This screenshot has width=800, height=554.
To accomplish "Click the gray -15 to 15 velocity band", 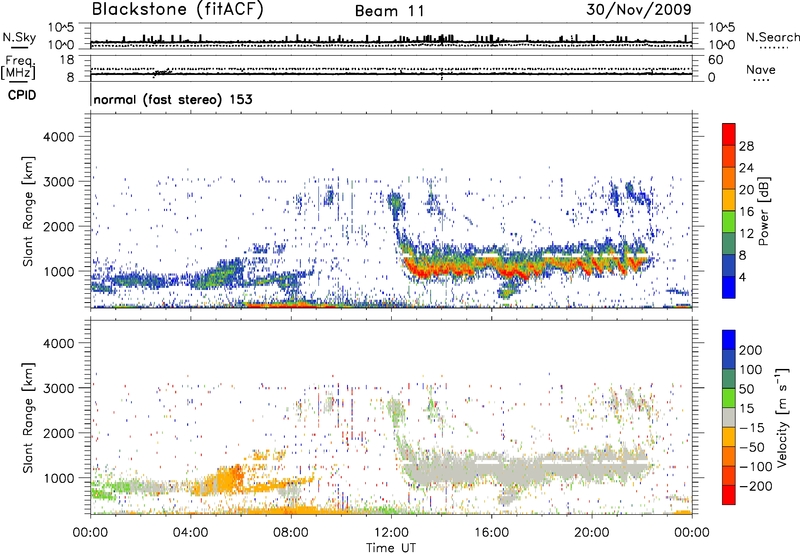I will coord(729,417).
